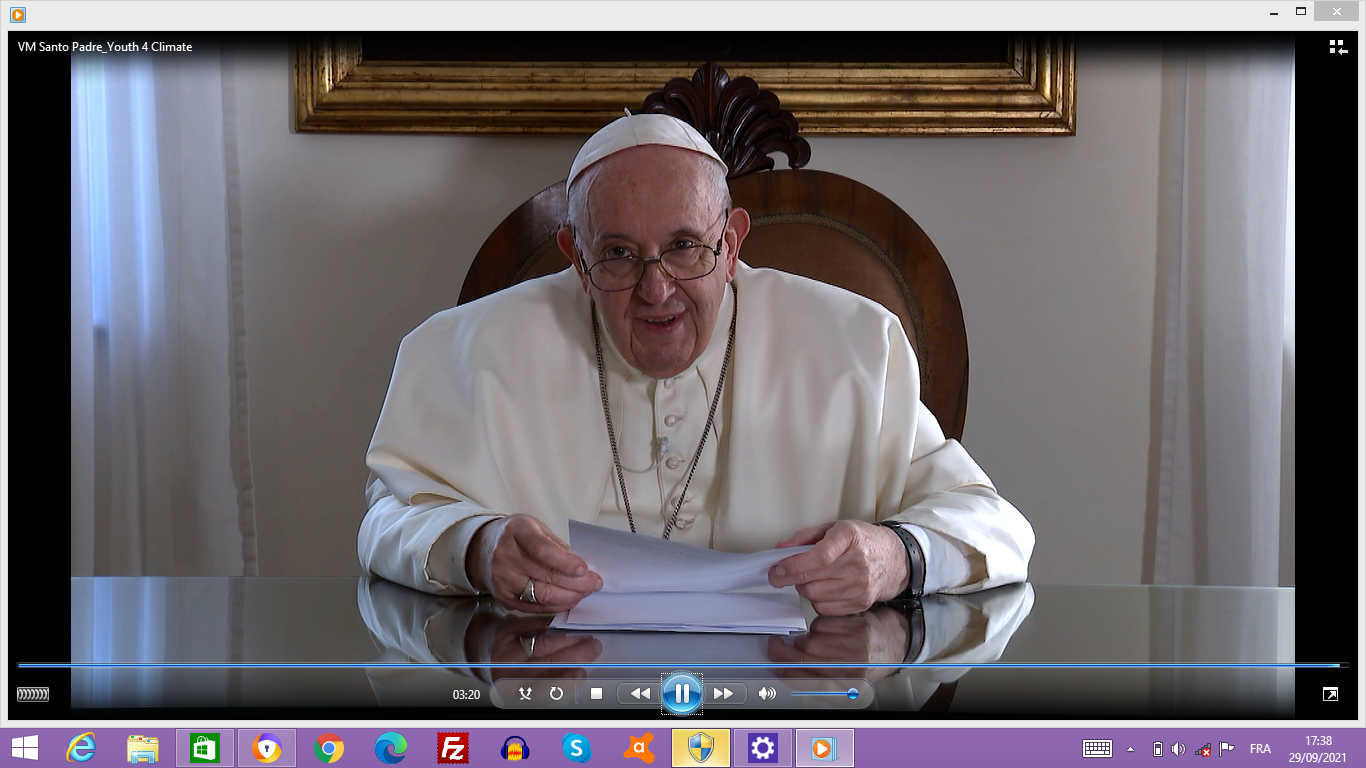Open Skype from the taskbar
The width and height of the screenshot is (1366, 768).
click(576, 748)
